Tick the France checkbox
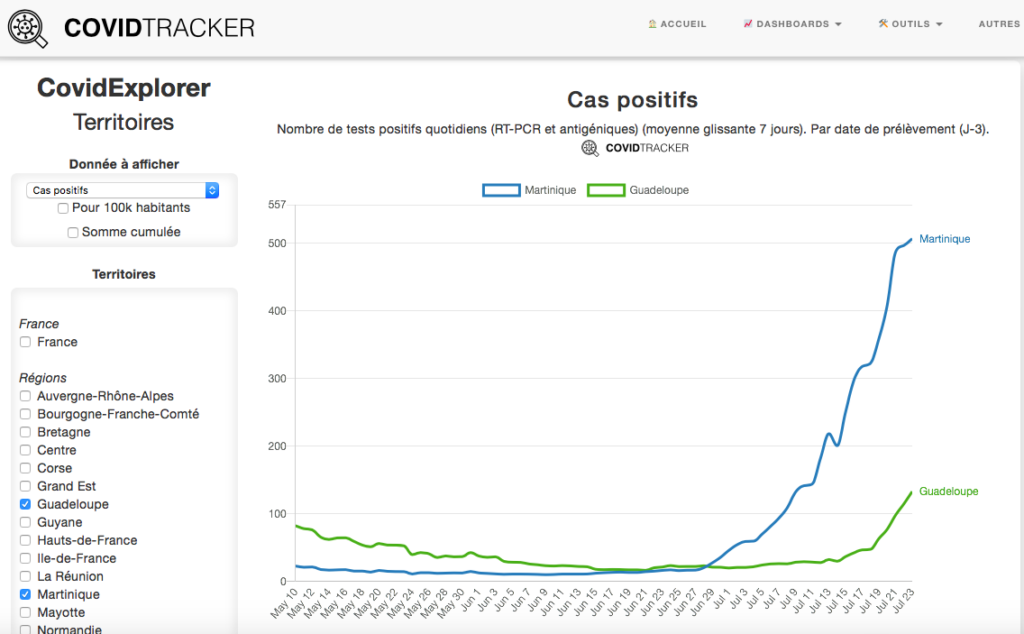 pos(25,342)
